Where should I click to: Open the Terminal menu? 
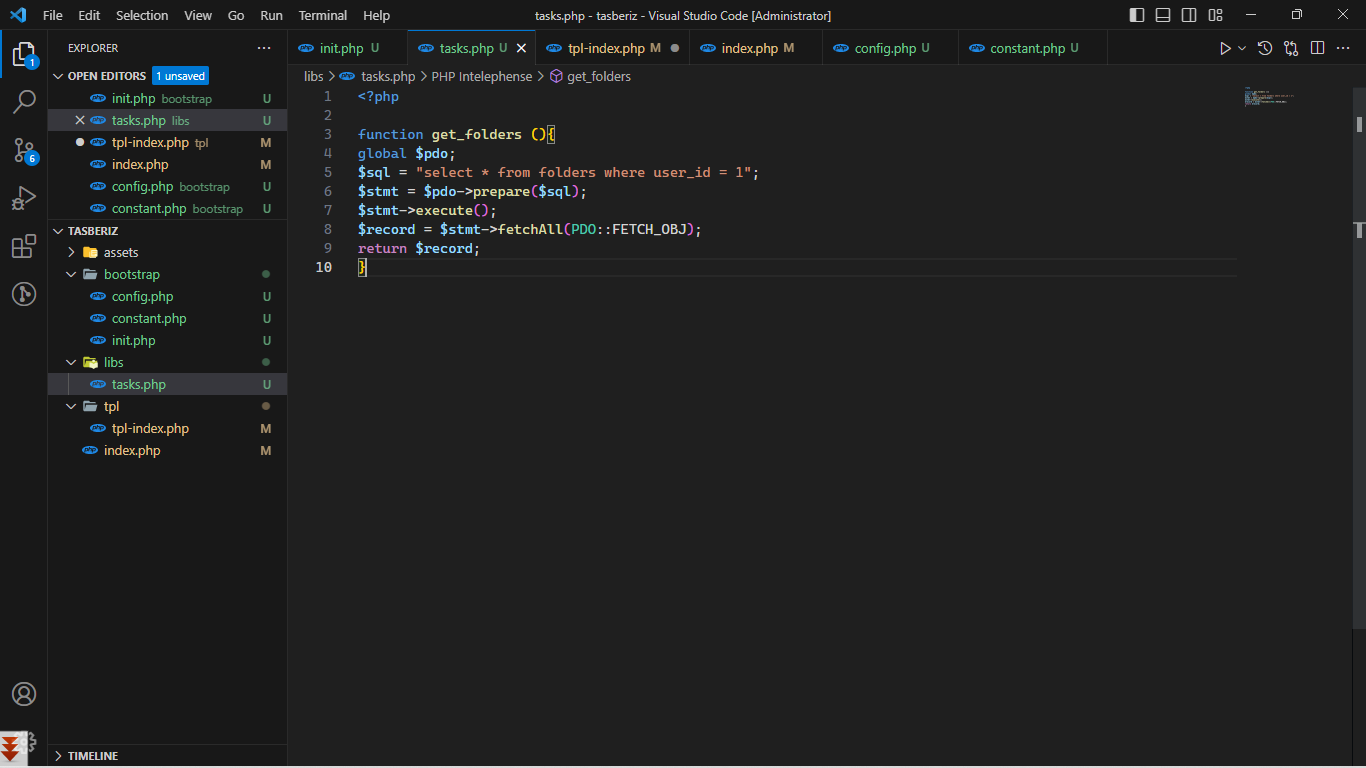[x=323, y=15]
